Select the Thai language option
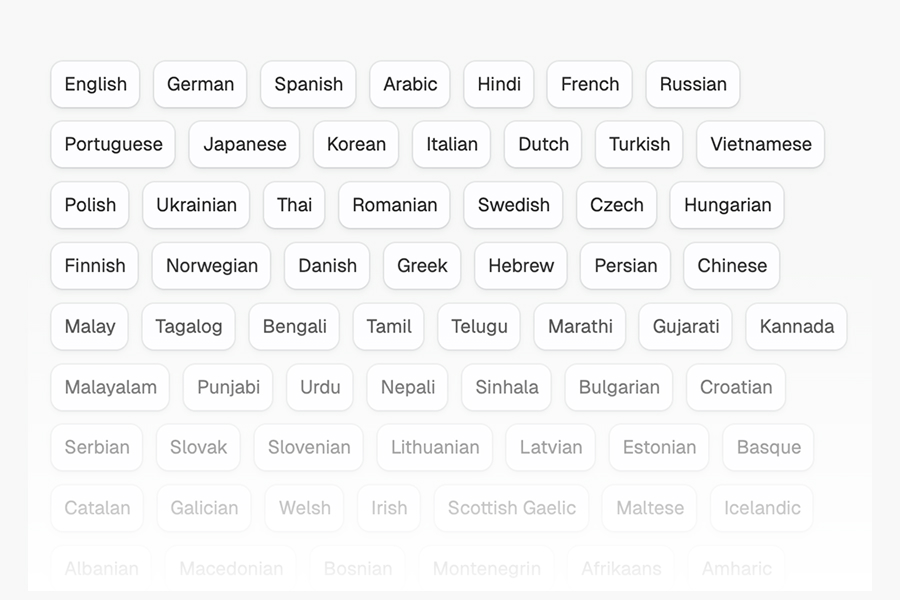Image resolution: width=900 pixels, height=600 pixels. coord(294,205)
